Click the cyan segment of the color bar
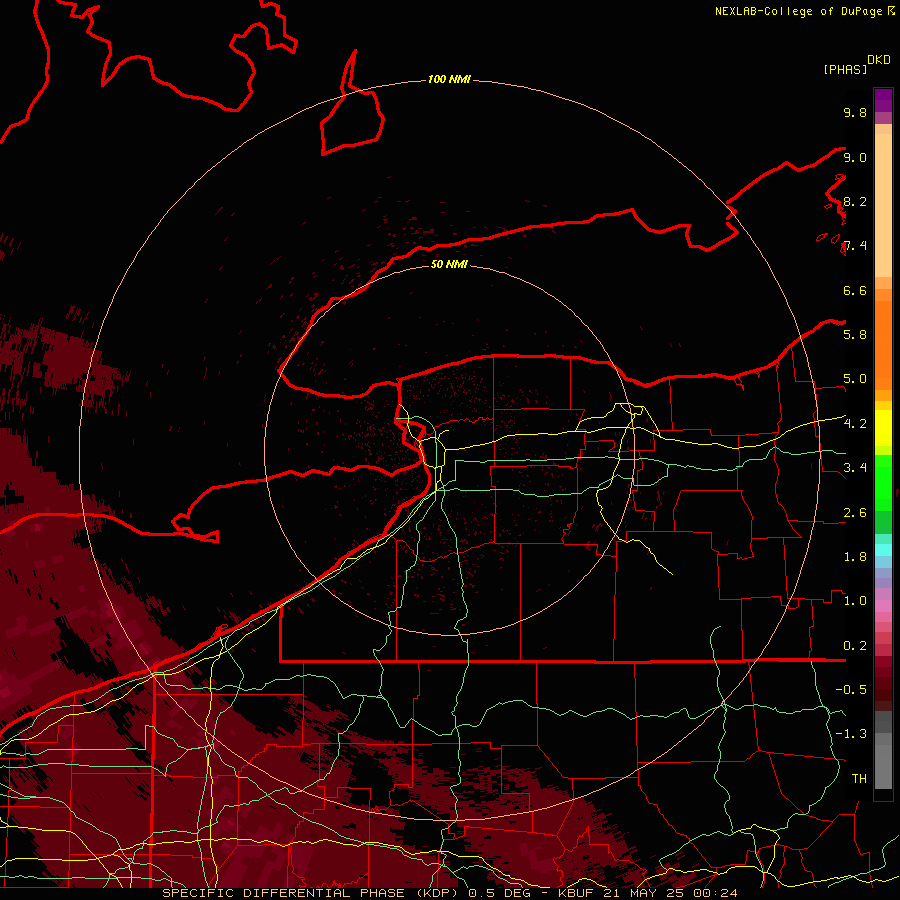 point(883,549)
